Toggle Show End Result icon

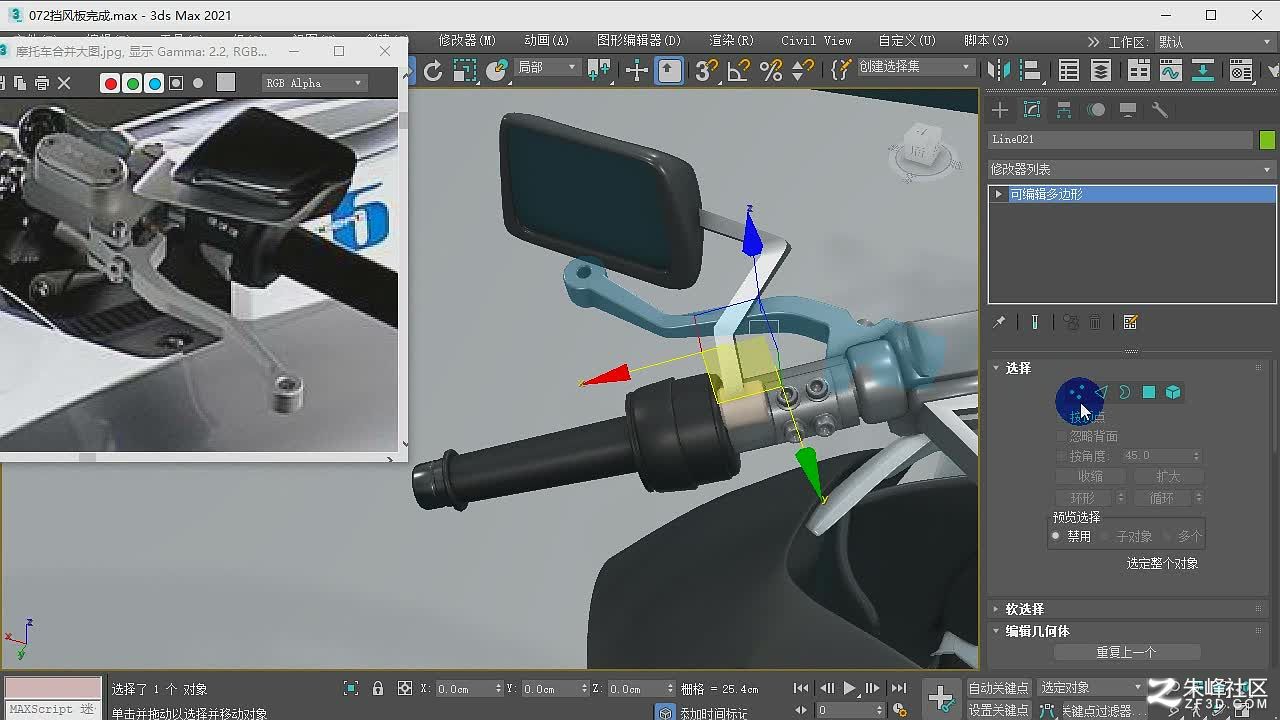tap(1034, 322)
